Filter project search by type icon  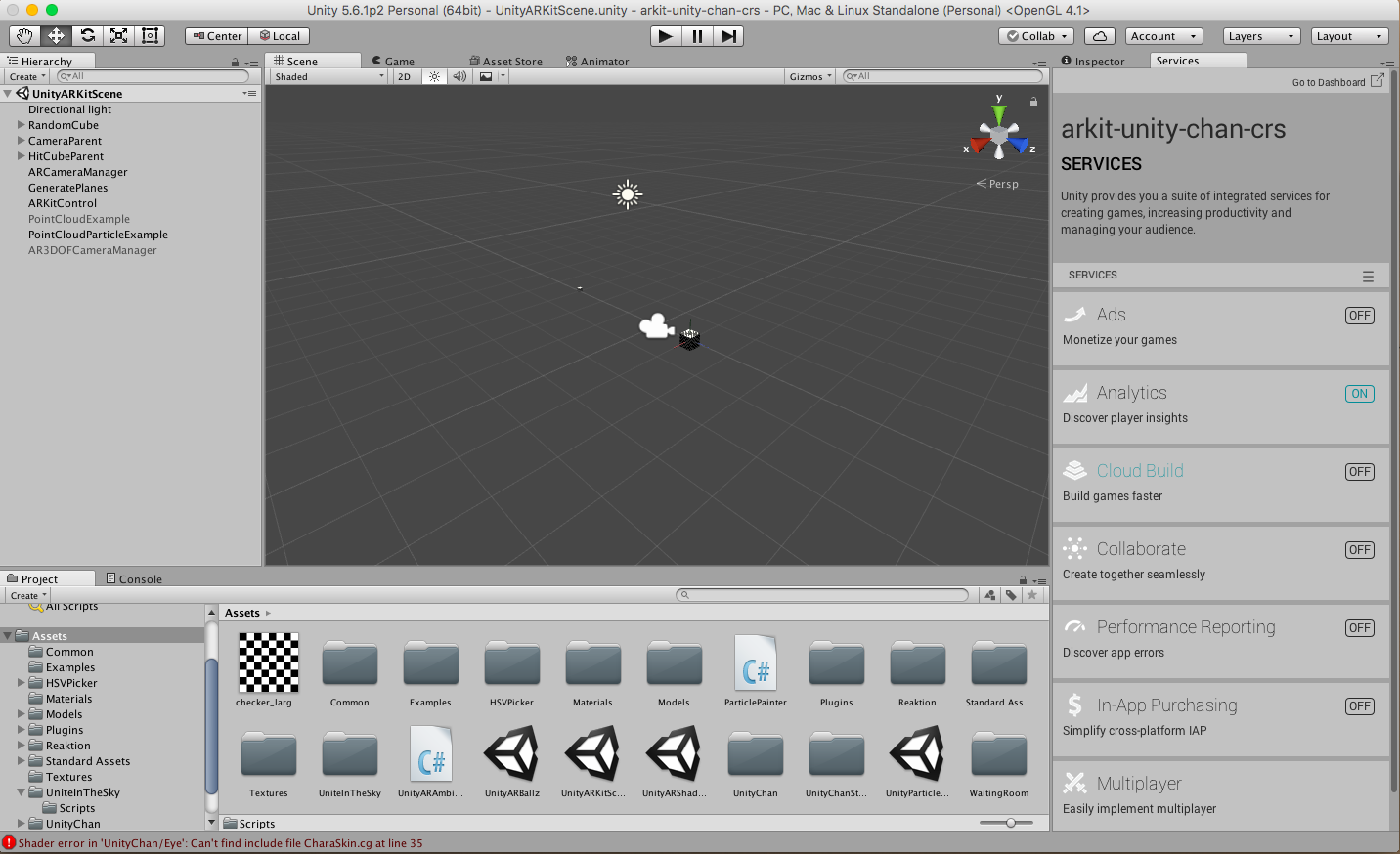pyautogui.click(x=990, y=594)
